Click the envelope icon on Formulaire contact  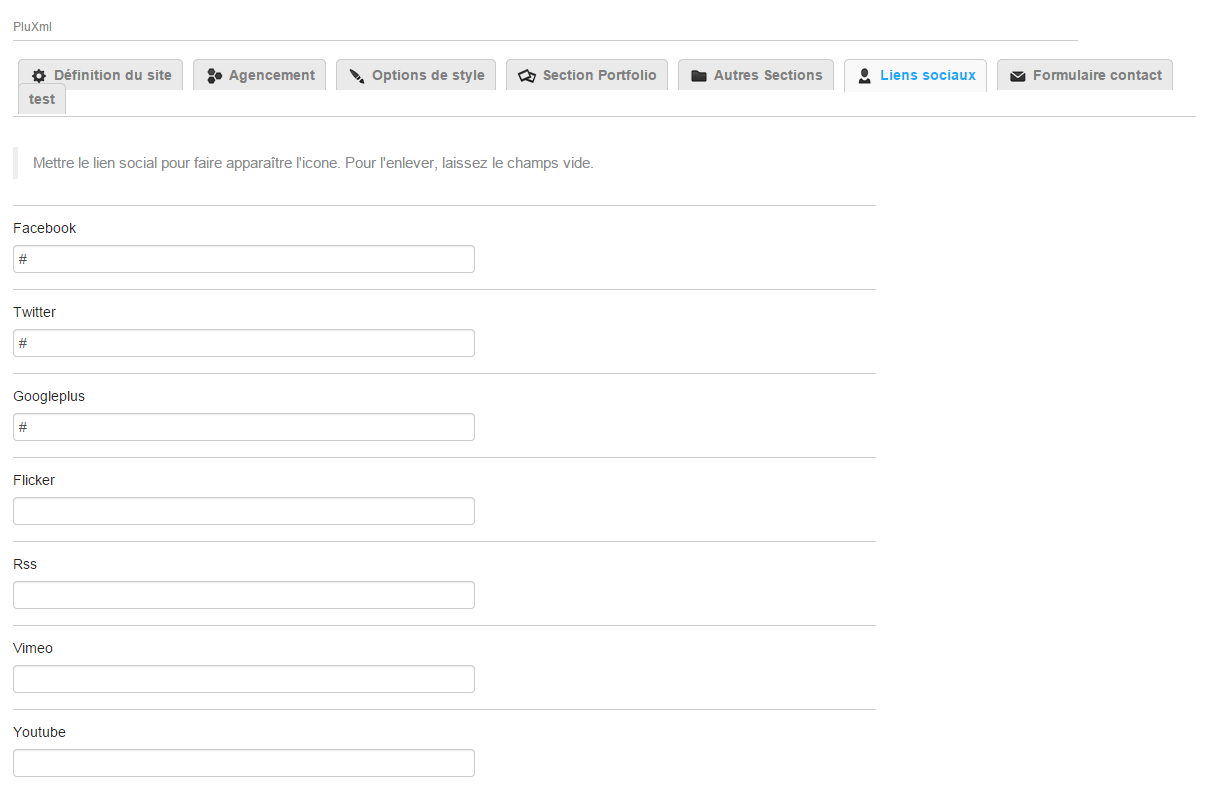point(1018,76)
